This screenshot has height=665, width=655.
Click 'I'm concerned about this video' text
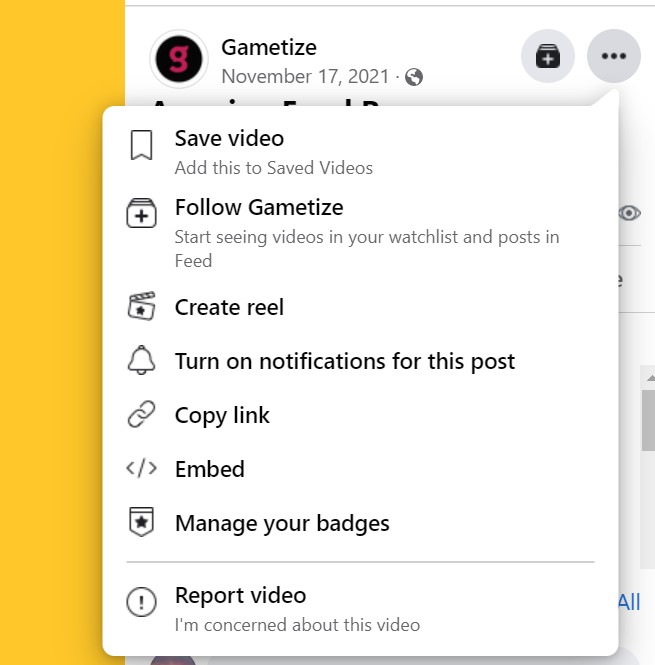coord(297,625)
